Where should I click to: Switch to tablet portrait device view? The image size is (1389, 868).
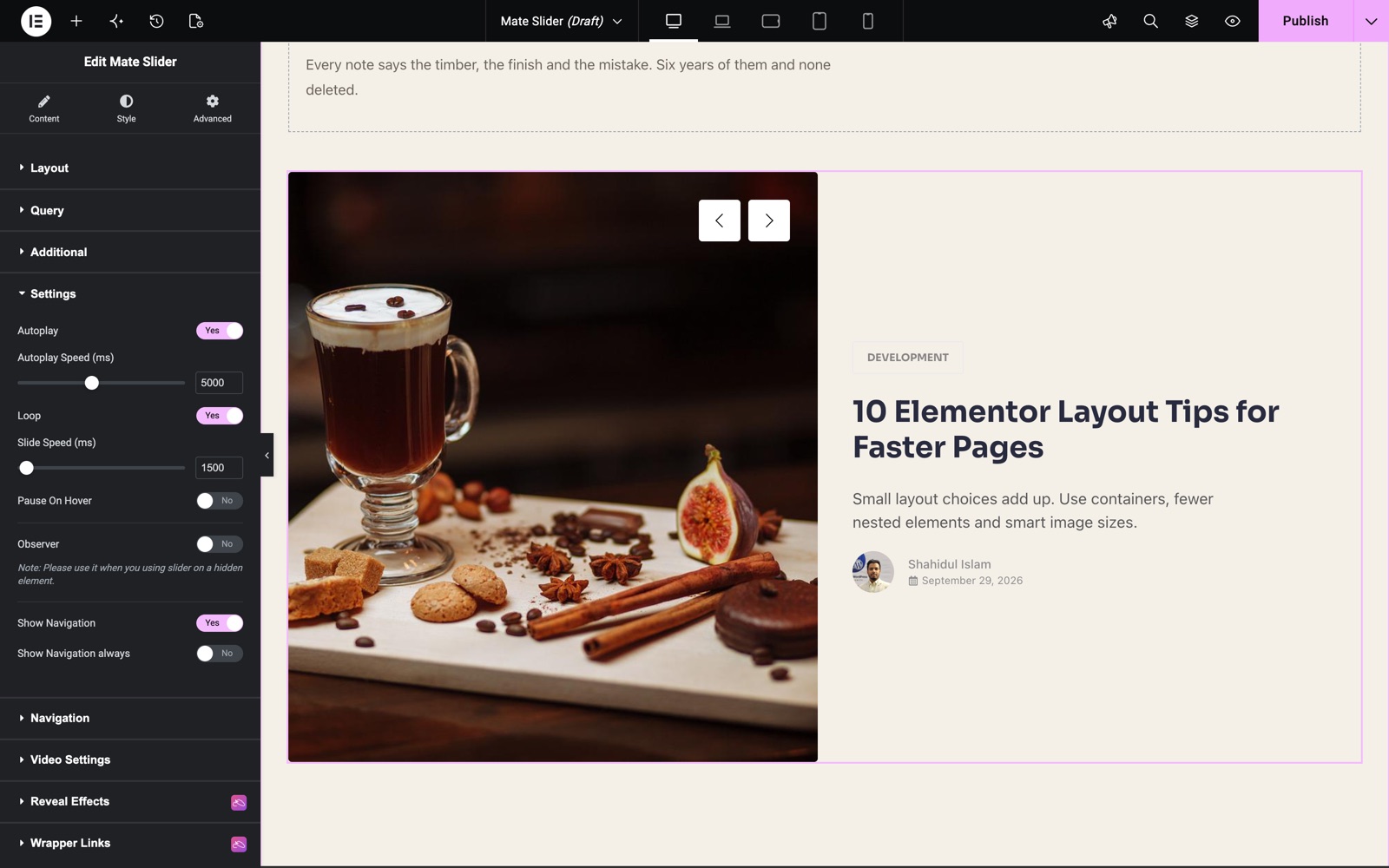(x=820, y=21)
